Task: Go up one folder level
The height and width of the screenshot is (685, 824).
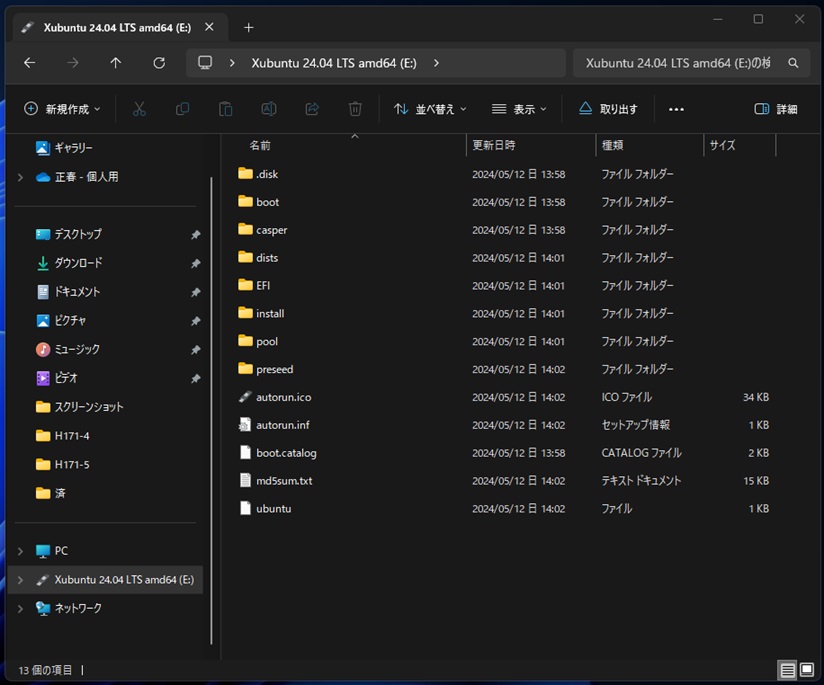Action: pos(116,63)
